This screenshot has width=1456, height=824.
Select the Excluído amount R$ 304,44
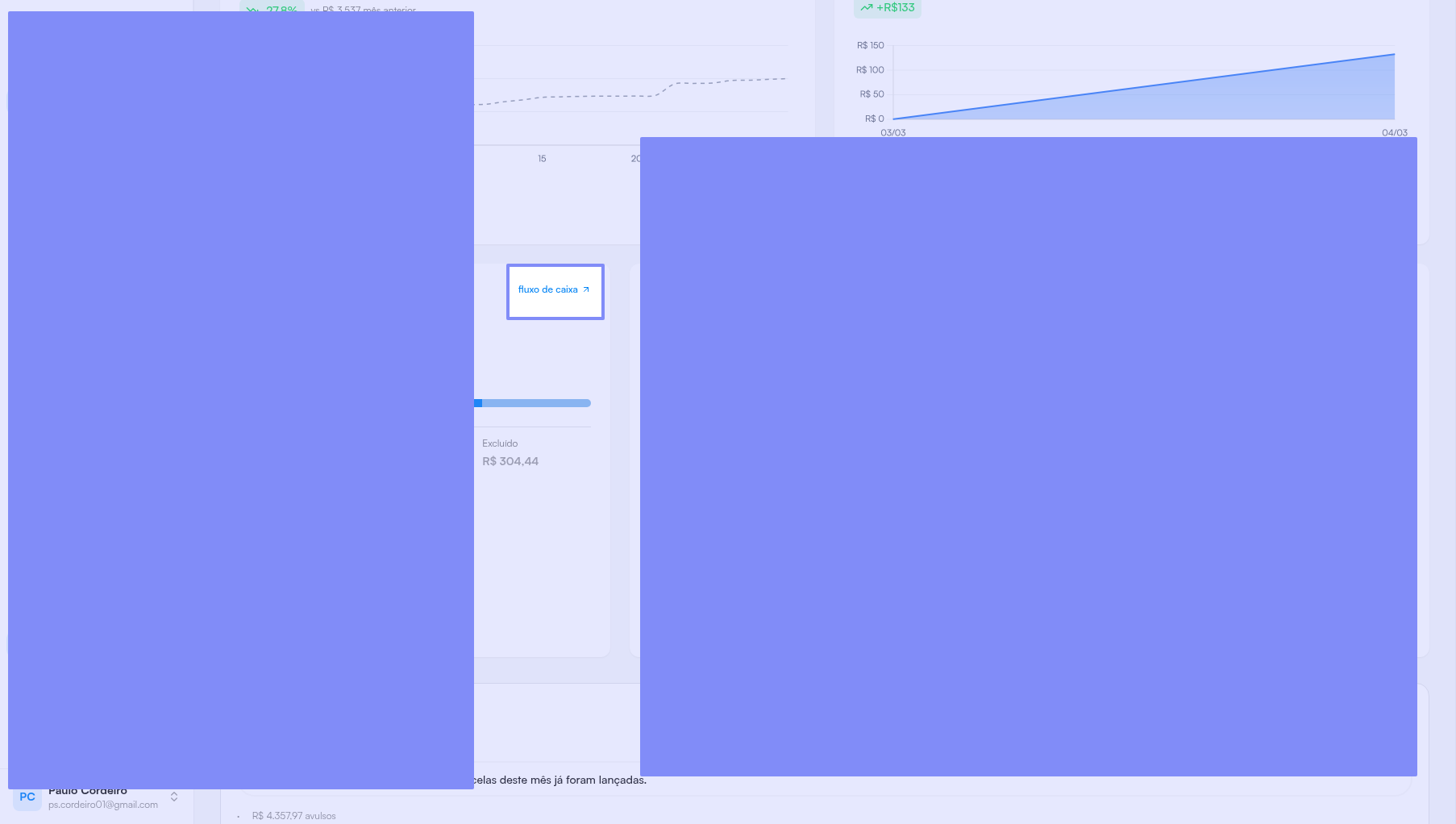click(x=510, y=461)
